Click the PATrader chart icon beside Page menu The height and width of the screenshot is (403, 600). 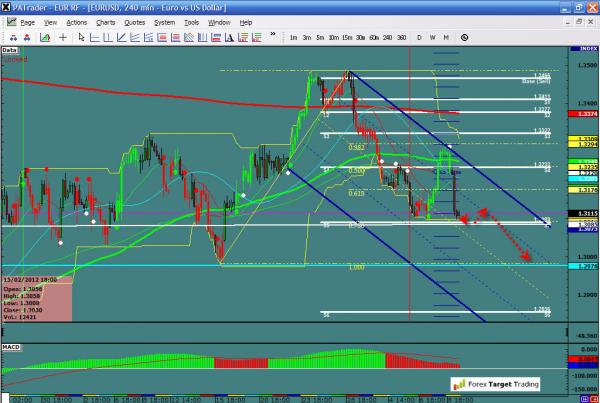(x=9, y=22)
